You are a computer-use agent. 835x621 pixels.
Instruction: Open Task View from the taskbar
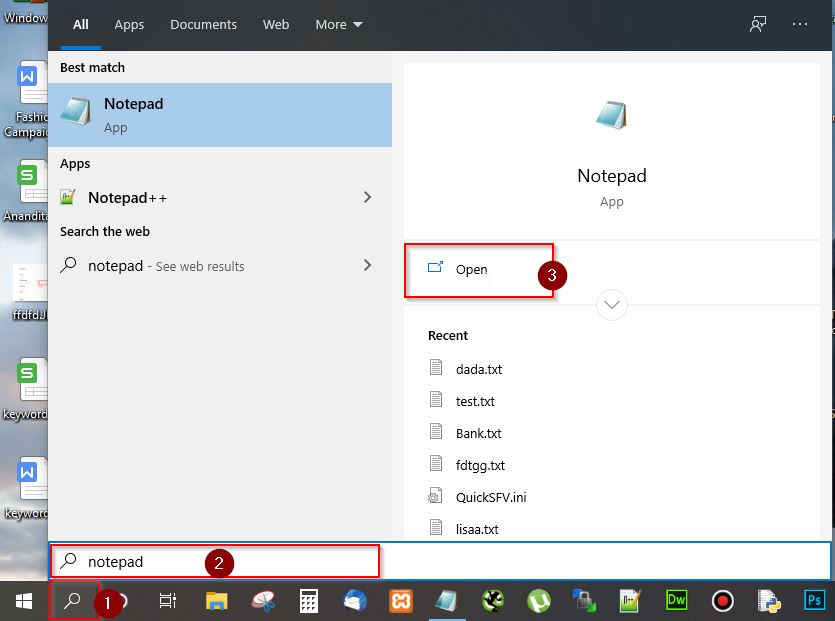point(167,601)
